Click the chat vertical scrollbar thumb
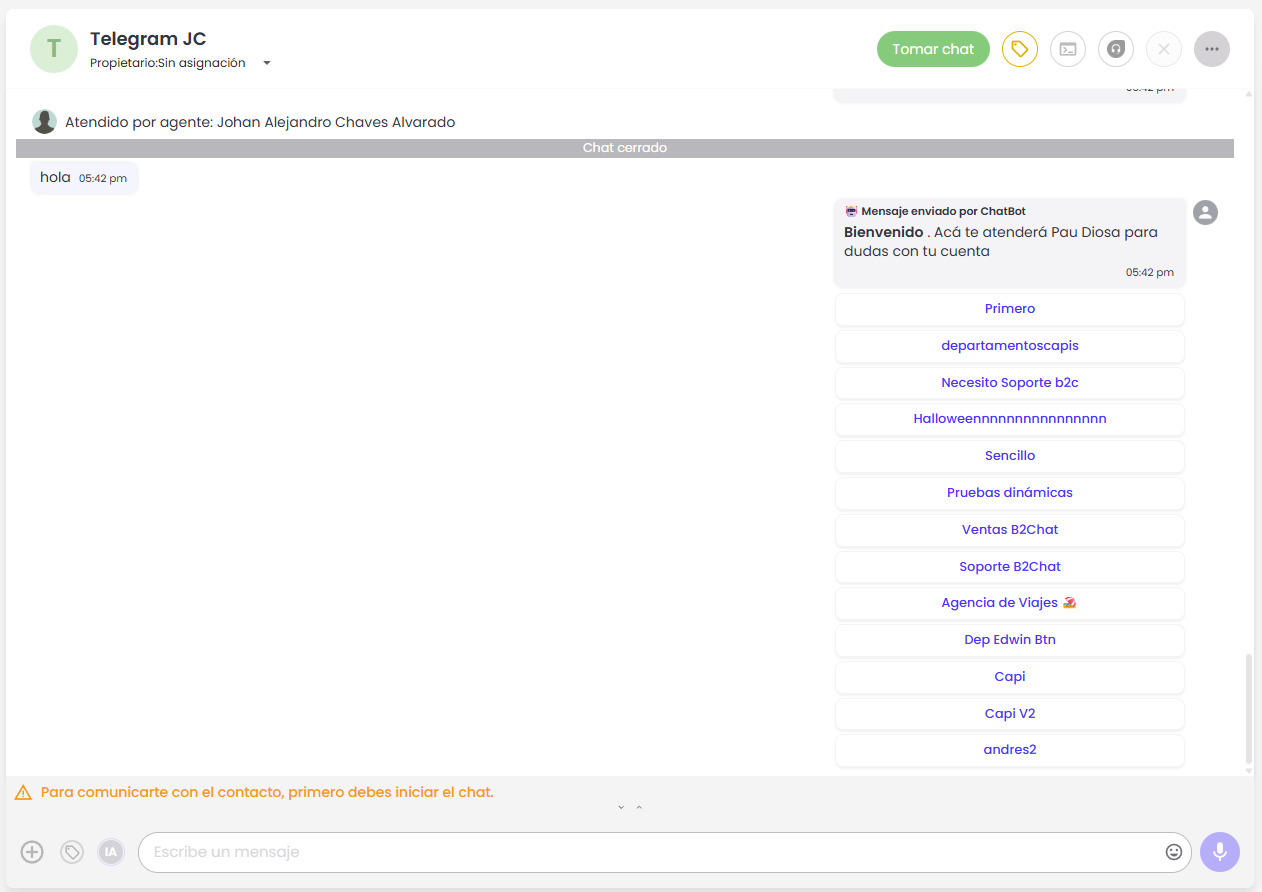This screenshot has width=1262, height=892. [x=1248, y=708]
